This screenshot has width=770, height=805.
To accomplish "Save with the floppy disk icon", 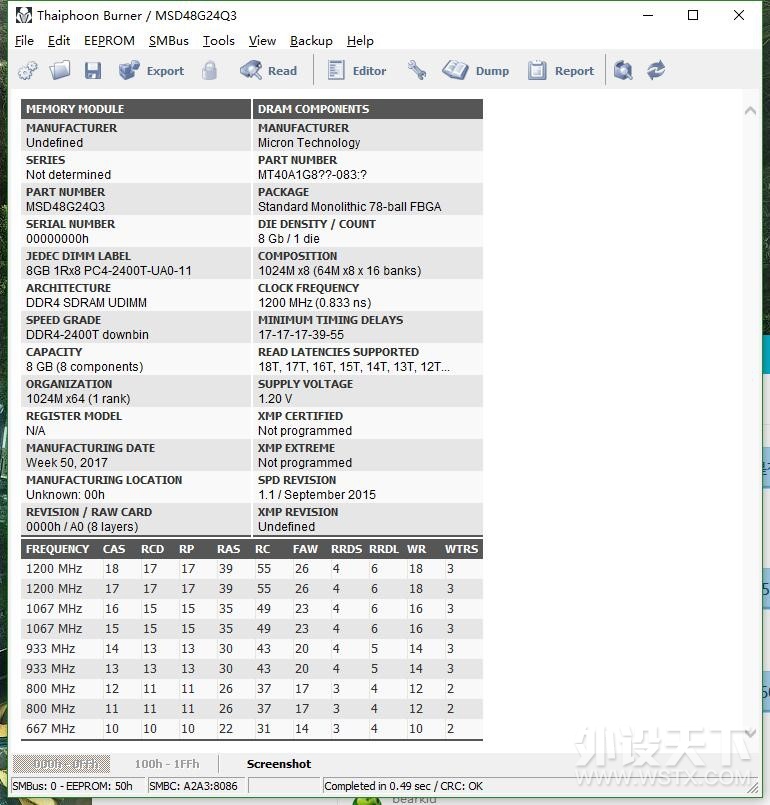I will point(92,70).
